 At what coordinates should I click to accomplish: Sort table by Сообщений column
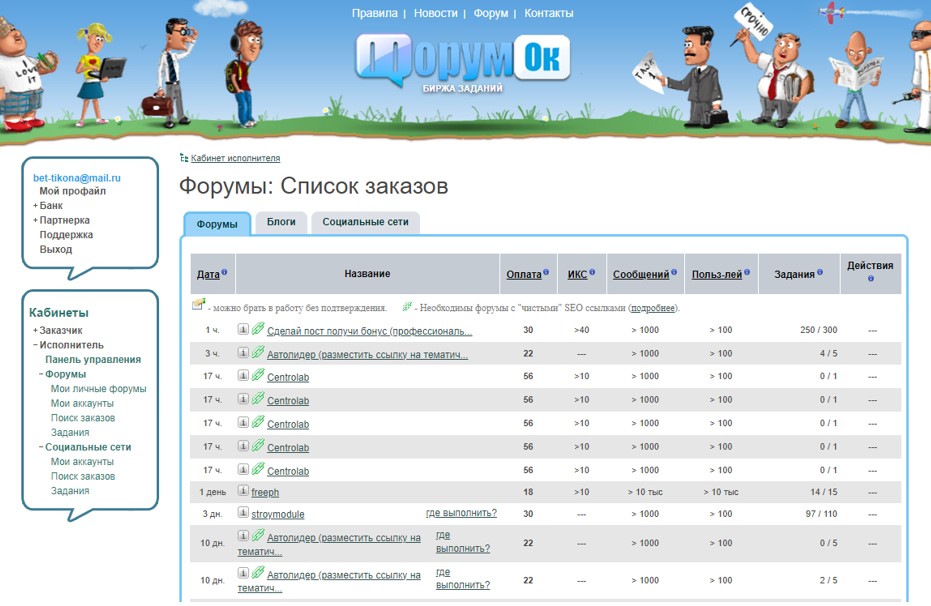click(641, 275)
